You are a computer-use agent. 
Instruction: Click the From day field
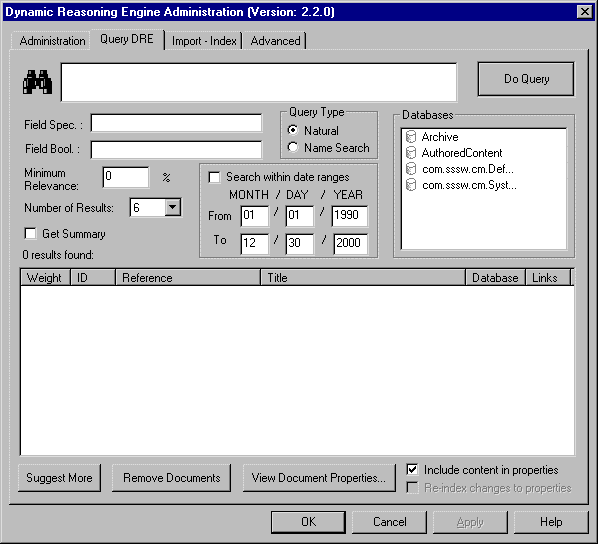coord(300,216)
